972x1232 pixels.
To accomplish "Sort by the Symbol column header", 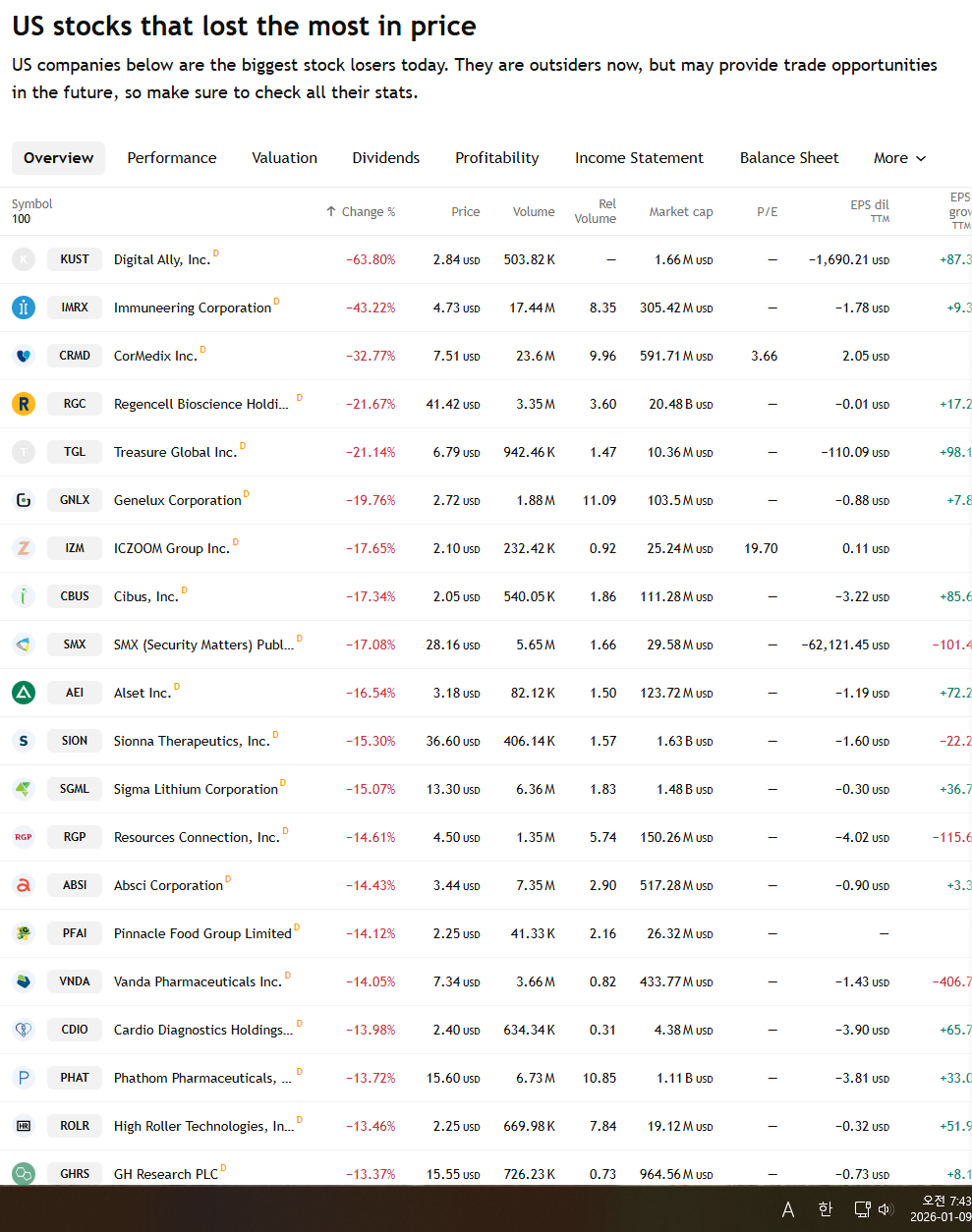I will click(x=32, y=204).
